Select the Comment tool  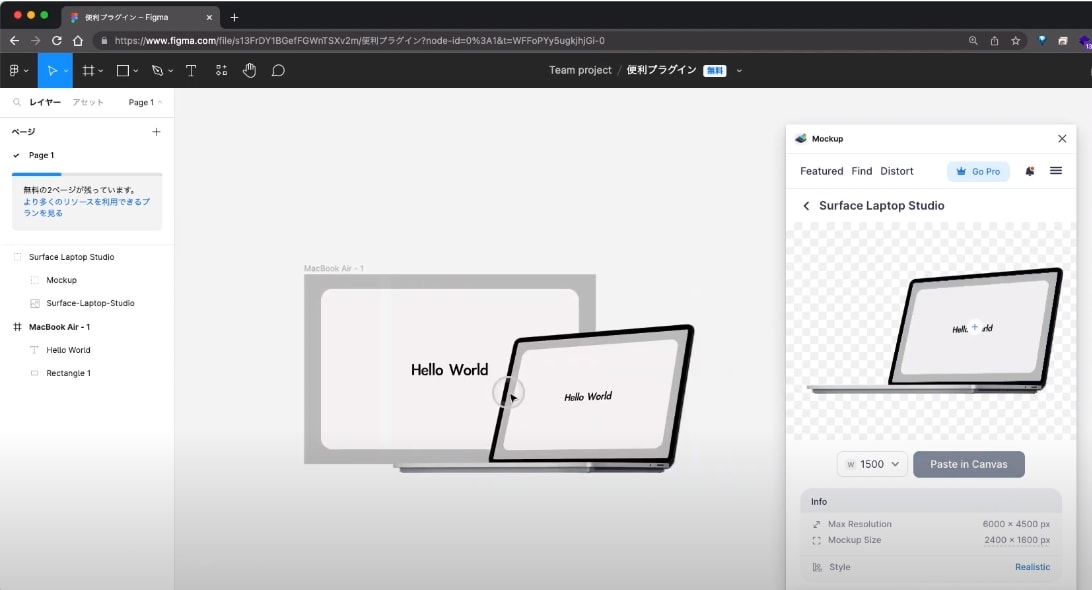coord(278,70)
